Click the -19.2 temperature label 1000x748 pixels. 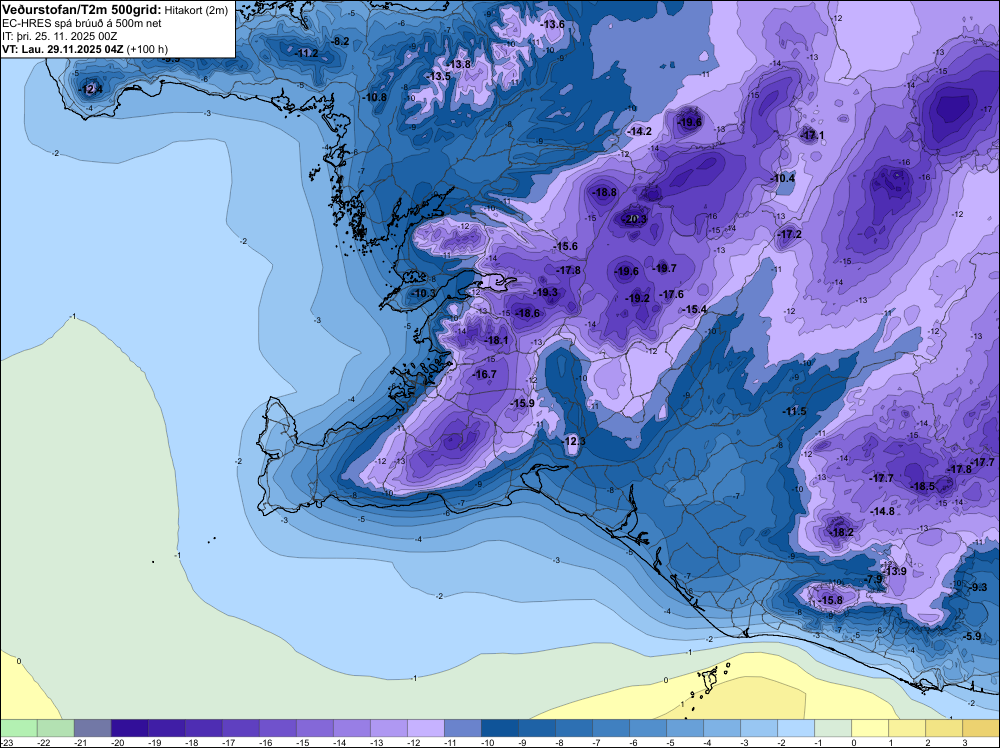click(637, 298)
